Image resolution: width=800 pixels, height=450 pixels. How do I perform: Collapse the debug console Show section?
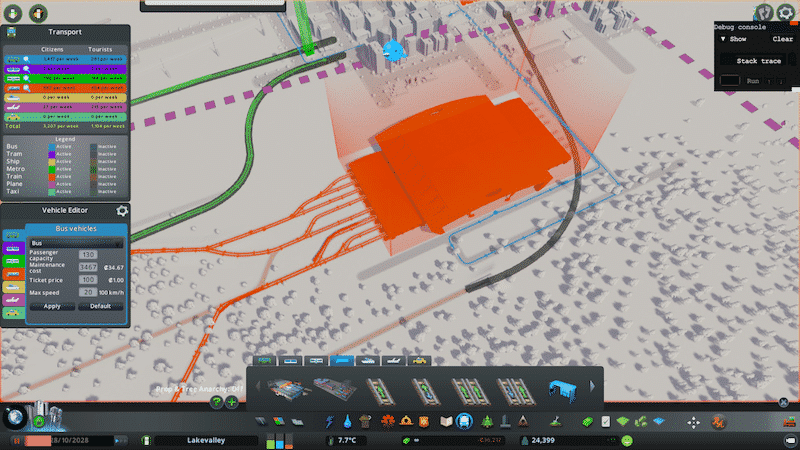(x=723, y=39)
